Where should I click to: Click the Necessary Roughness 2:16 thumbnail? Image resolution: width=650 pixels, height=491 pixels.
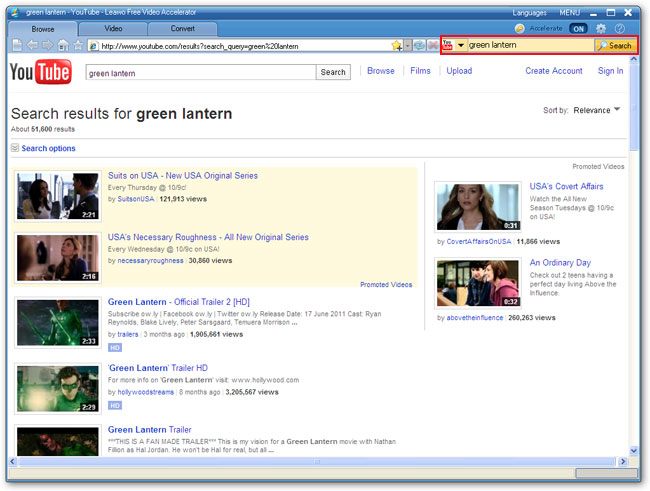(58, 258)
